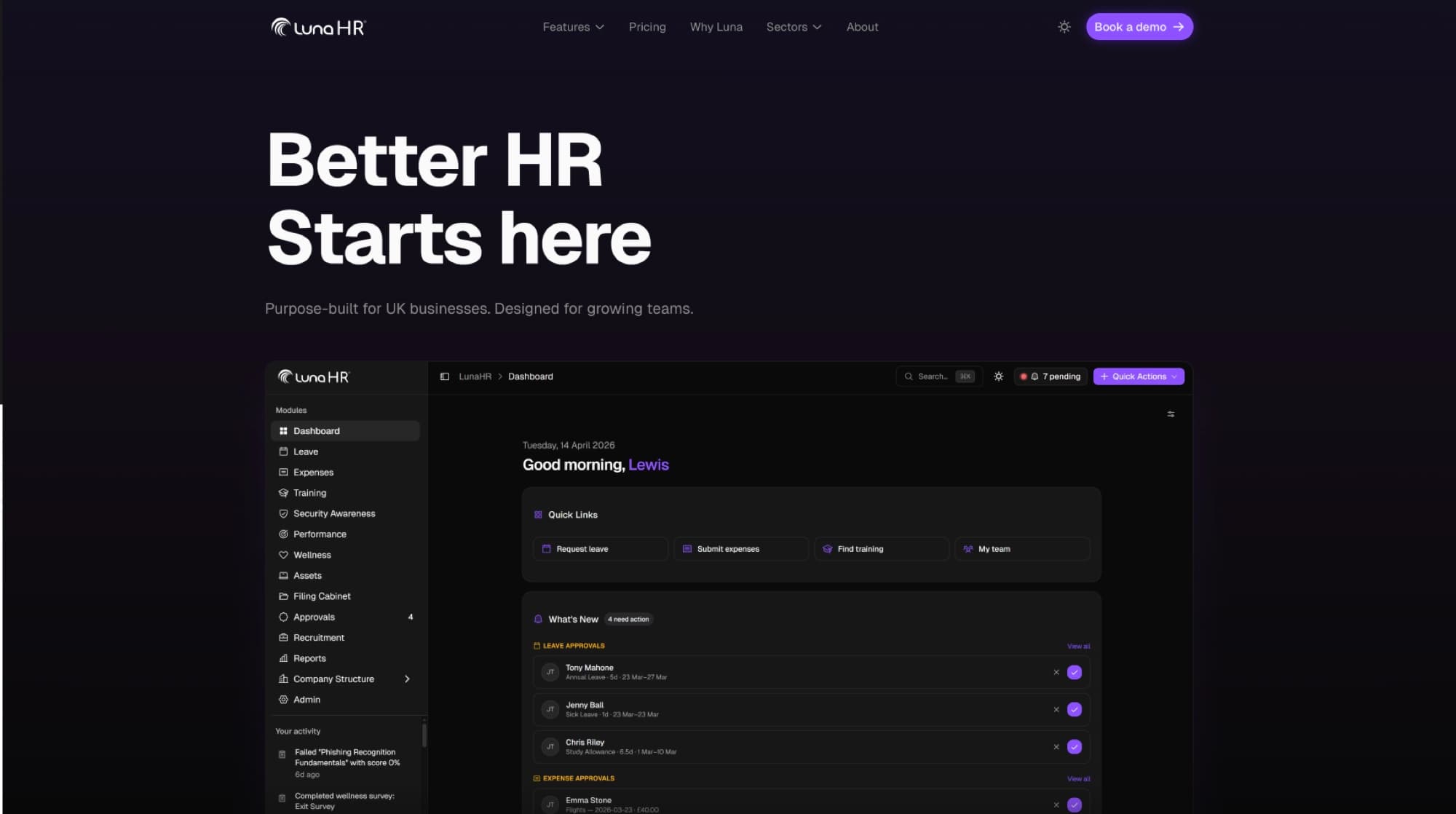Approve Jenny Ball's sick leave checkmark
Viewport: 1456px width, 814px height.
tap(1074, 710)
